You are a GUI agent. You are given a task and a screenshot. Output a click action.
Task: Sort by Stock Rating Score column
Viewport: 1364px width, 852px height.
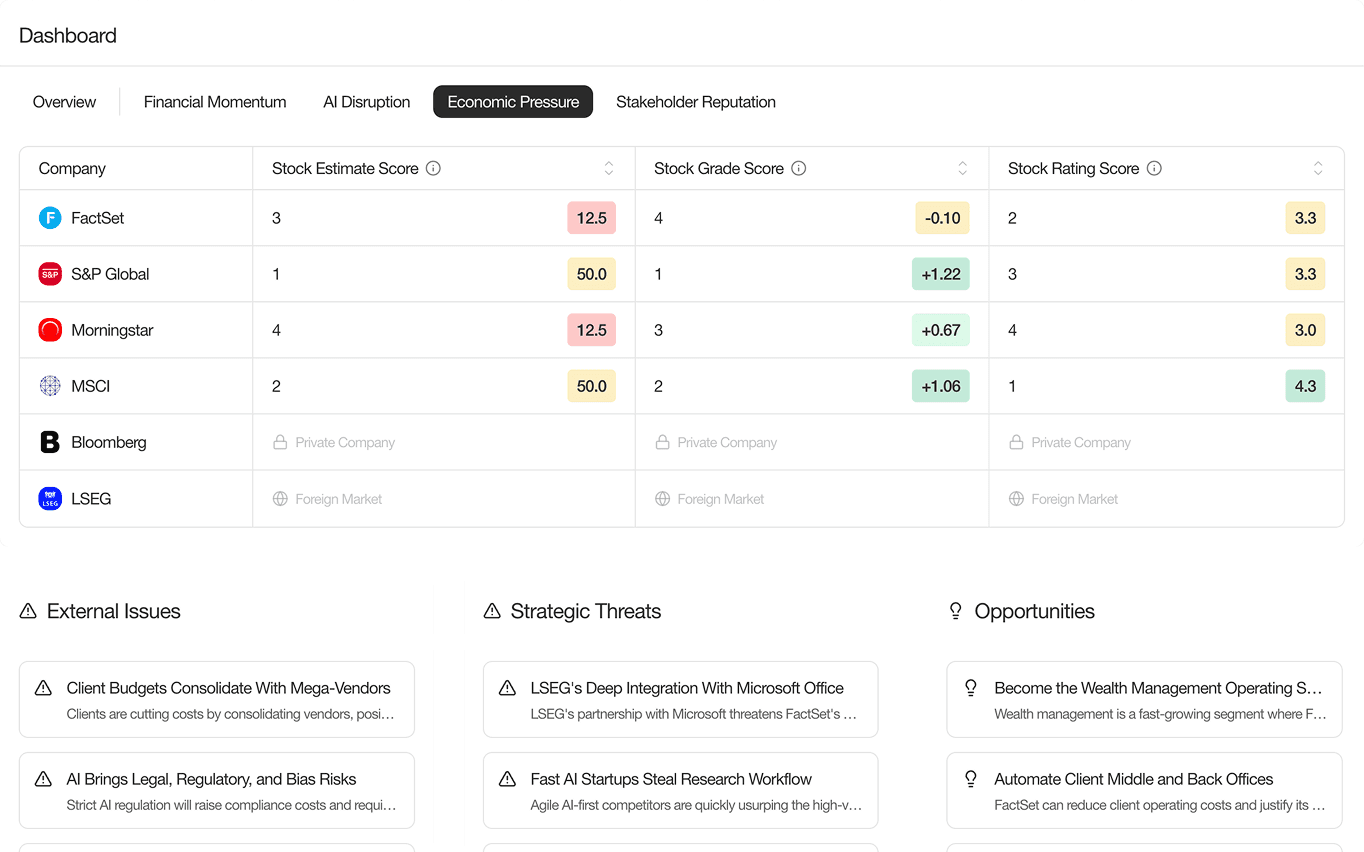click(x=1318, y=168)
